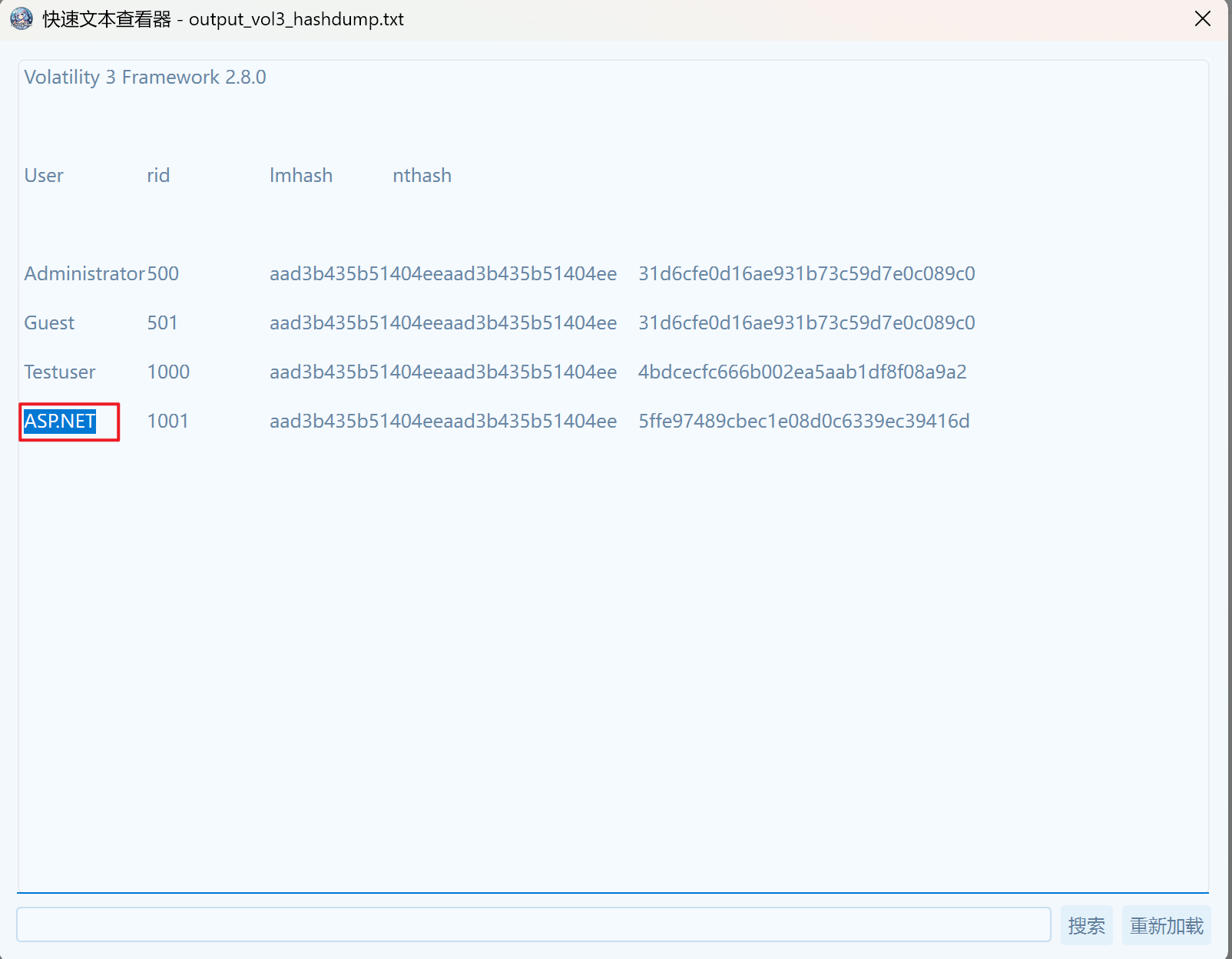
Task: Click the rid value 500
Action: (x=163, y=274)
